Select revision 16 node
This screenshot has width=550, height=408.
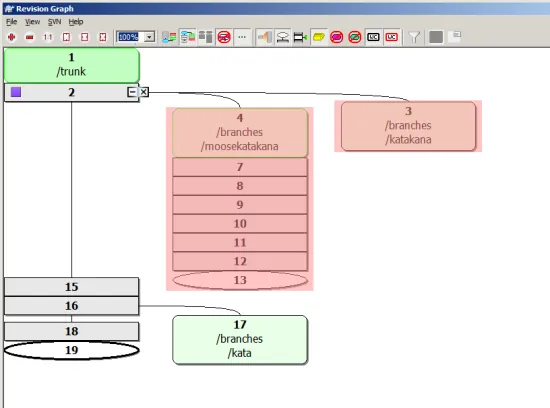pos(72,306)
